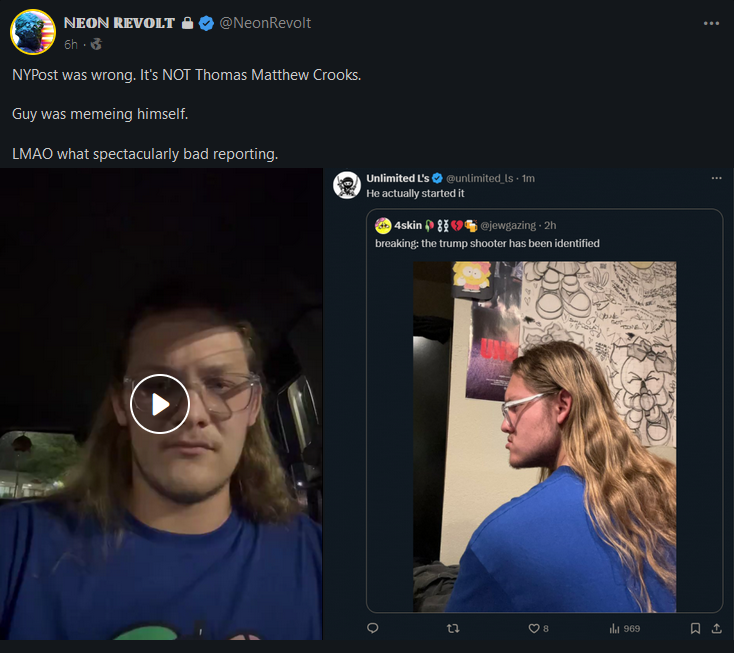Click the @NeonRevolt handle
Viewport: 734px width, 653px height.
click(x=265, y=23)
